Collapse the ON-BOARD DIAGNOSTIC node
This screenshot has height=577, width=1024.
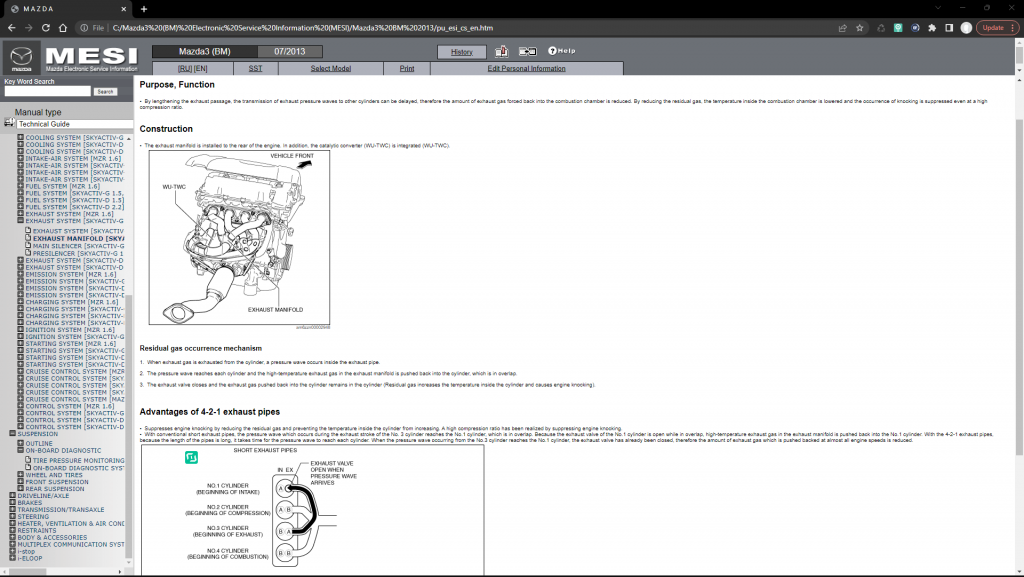[x=21, y=450]
